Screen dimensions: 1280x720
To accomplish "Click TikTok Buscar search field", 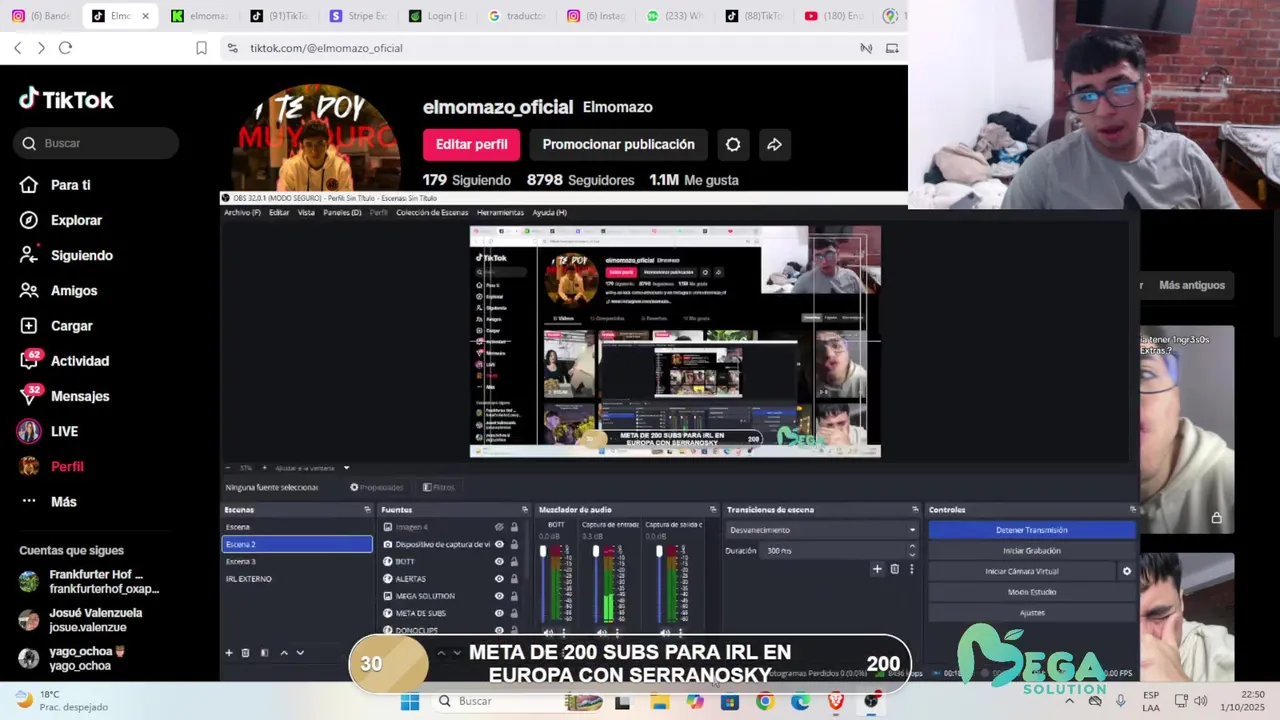I will pos(96,143).
